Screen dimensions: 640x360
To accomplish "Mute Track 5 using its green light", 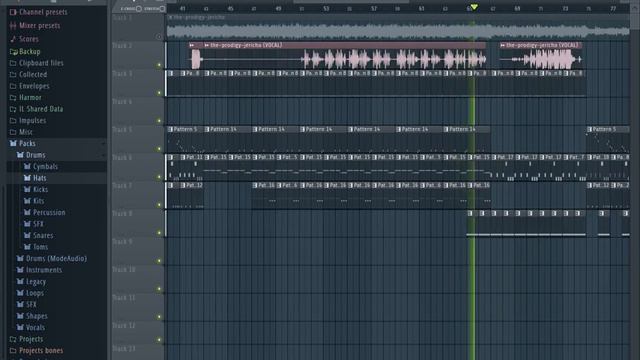I will (x=159, y=149).
